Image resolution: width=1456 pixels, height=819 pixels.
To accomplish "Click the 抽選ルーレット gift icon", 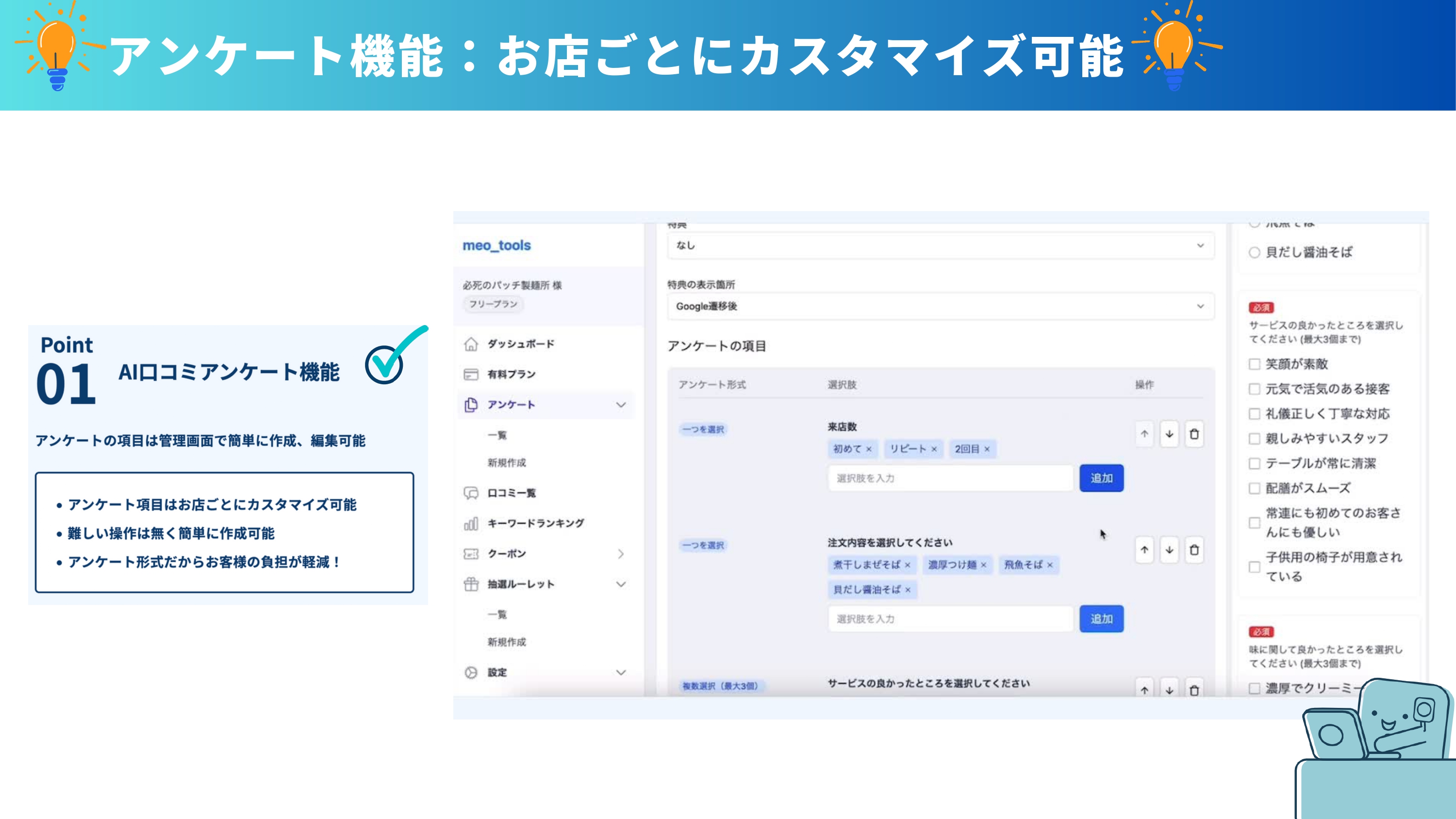I will tap(471, 584).
